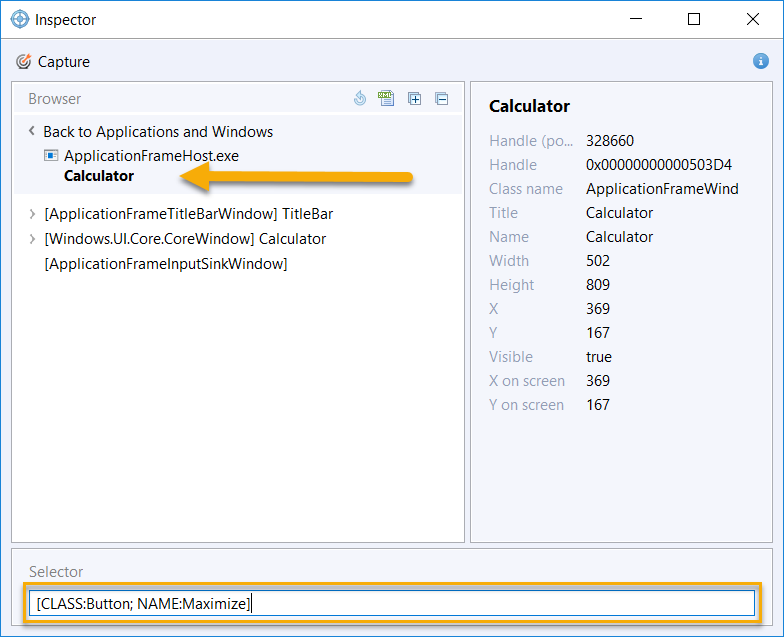Image resolution: width=784 pixels, height=637 pixels.
Task: Click into the Selector input field
Action: [x=392, y=604]
